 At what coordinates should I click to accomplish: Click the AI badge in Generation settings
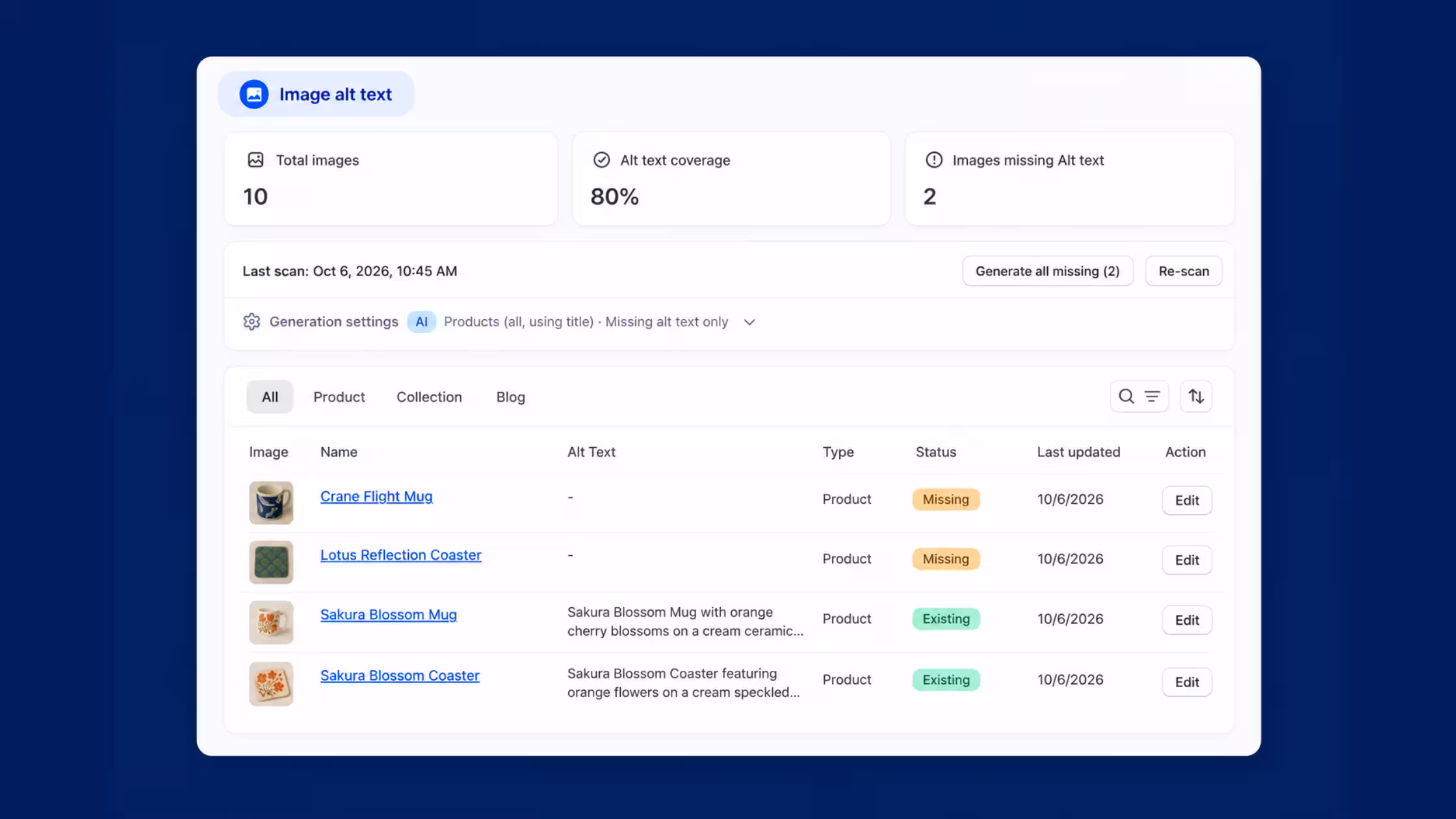pos(421,322)
